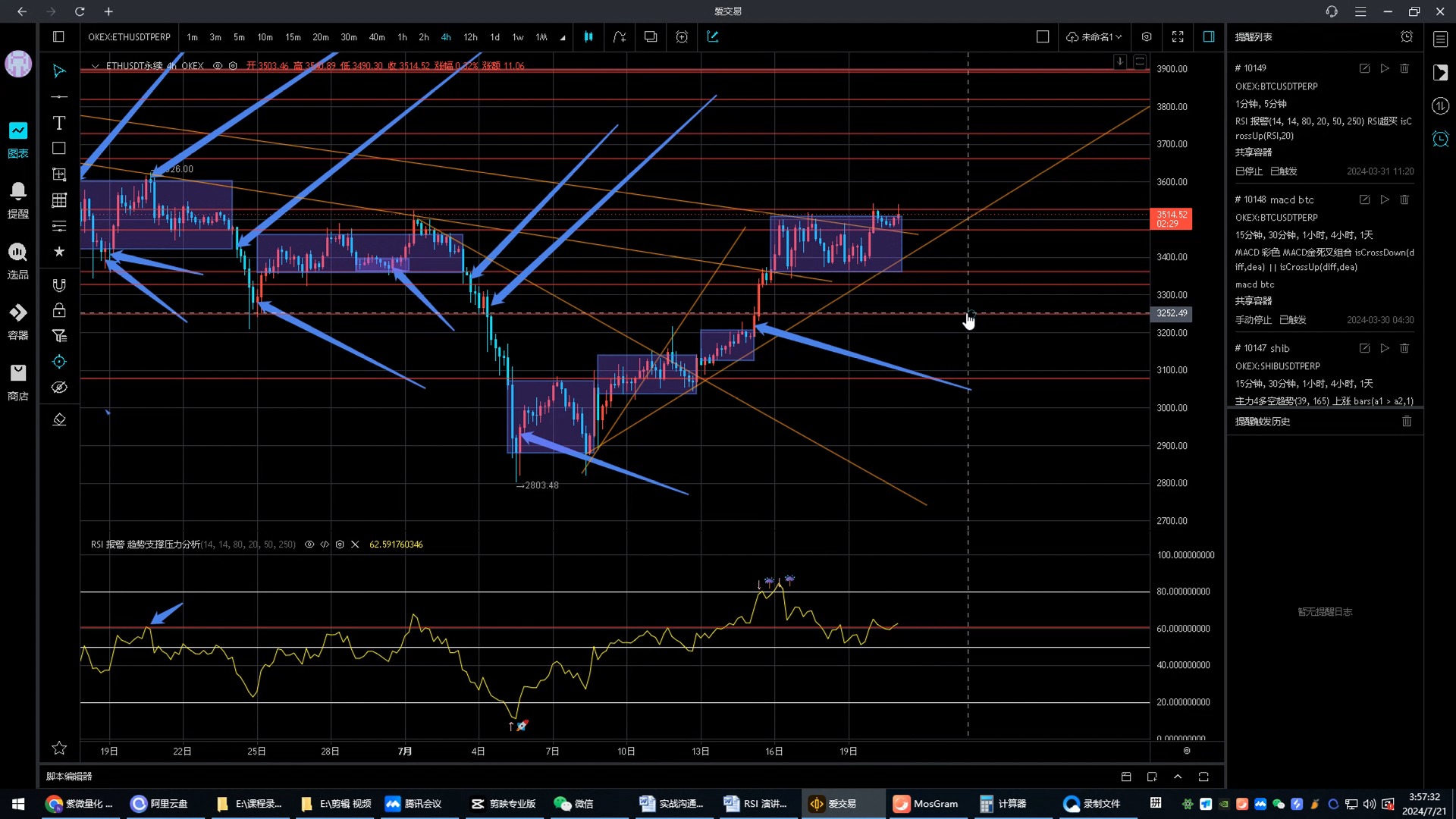Delete alert #10149 with trash icon
Screen dimensions: 1456x819
[x=1404, y=68]
